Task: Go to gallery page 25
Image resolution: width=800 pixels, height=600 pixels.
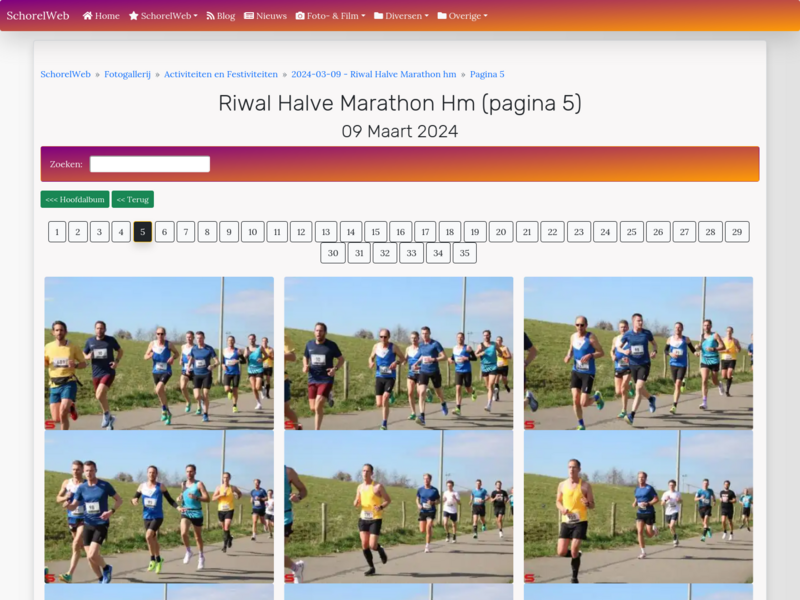Action: [632, 232]
